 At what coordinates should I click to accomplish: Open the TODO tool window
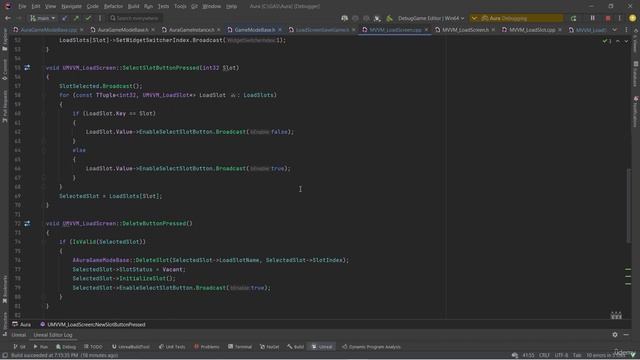(93, 347)
